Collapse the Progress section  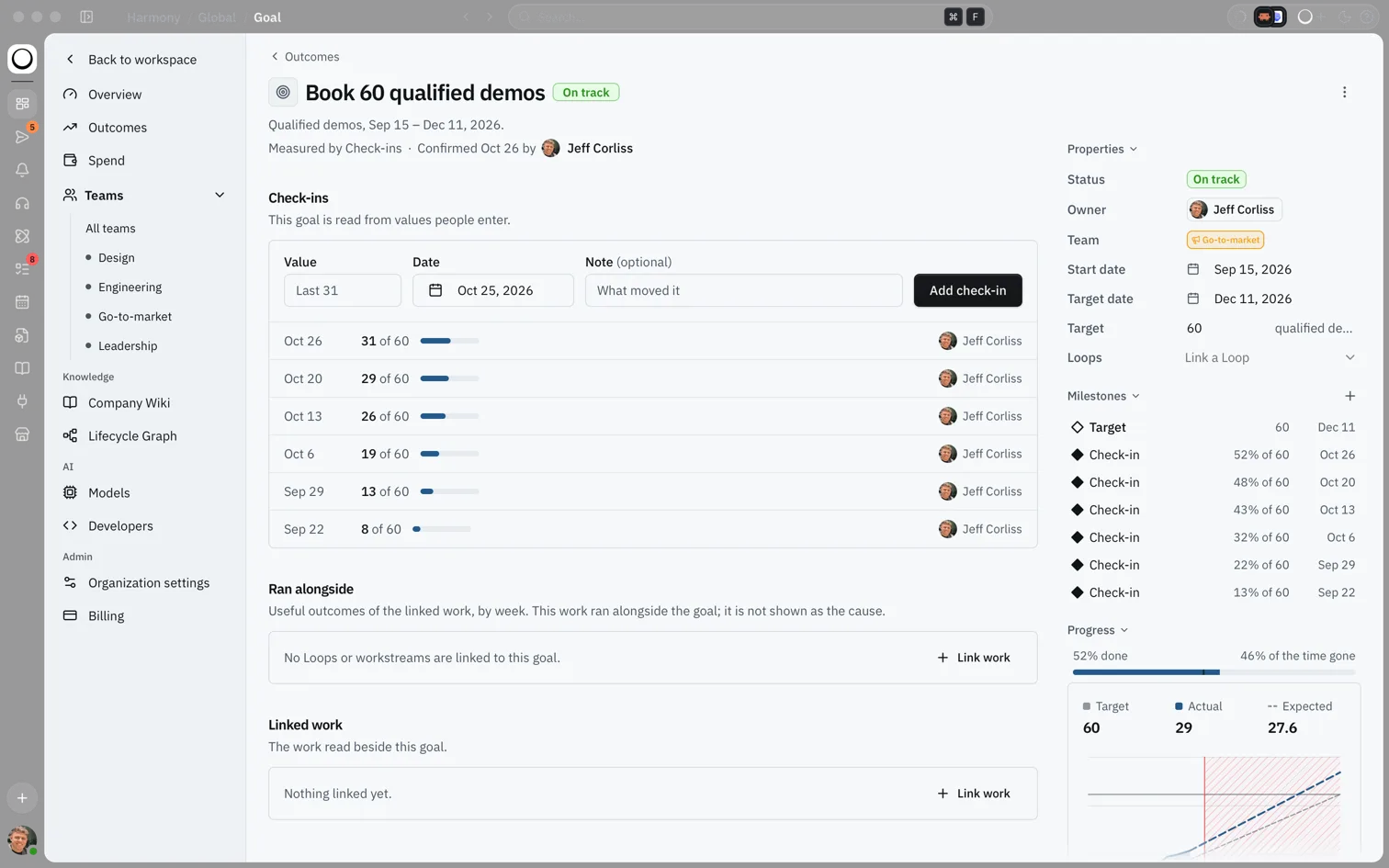coord(1098,630)
